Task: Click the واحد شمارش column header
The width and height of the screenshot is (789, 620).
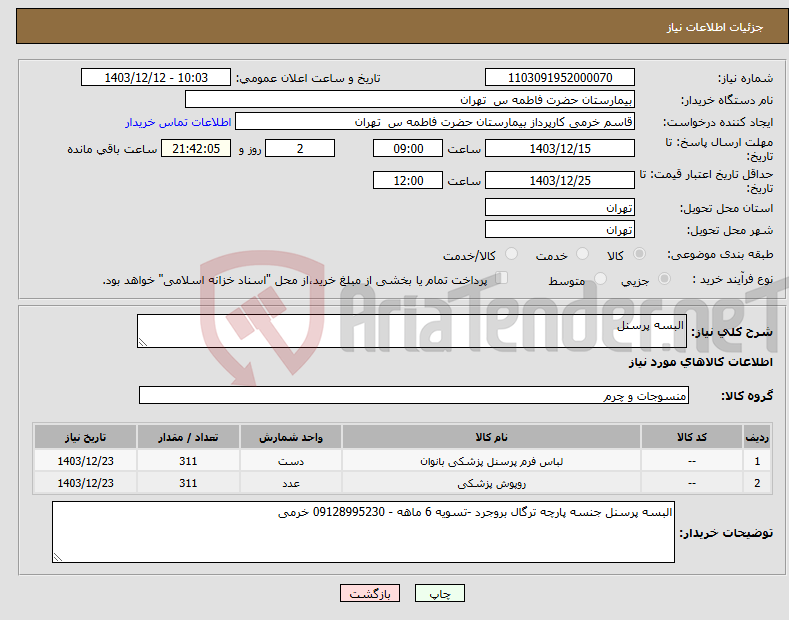Action: (291, 437)
